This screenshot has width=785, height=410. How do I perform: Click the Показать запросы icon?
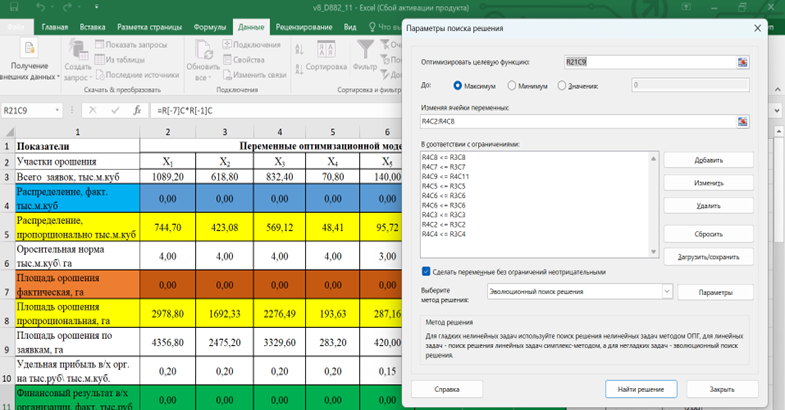point(100,46)
